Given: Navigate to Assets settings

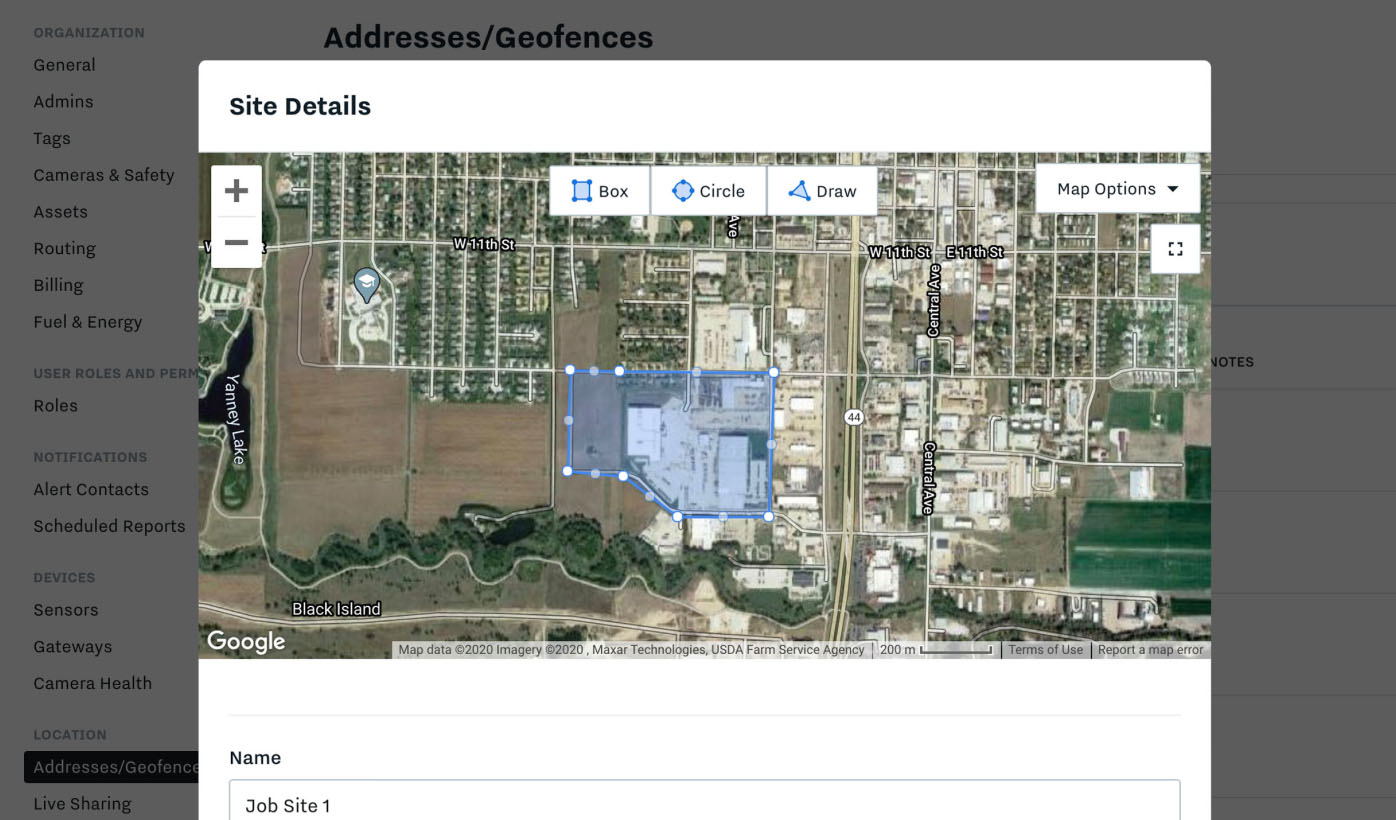Looking at the screenshot, I should [60, 212].
